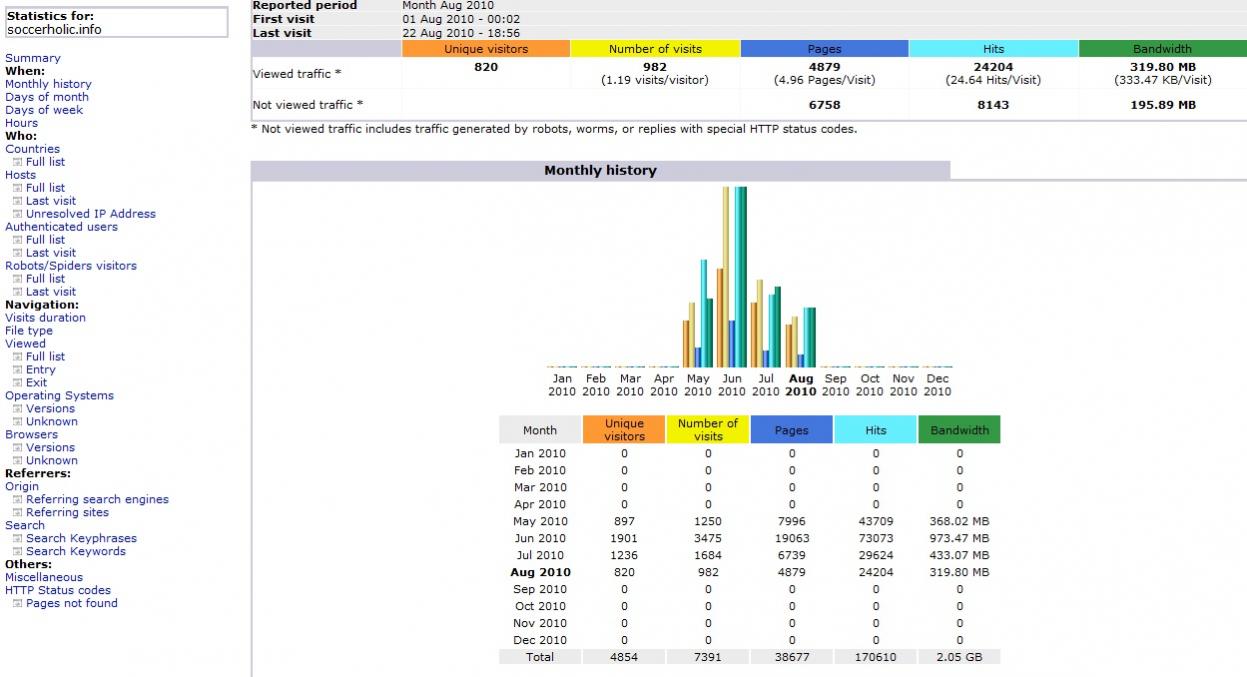Go to Days of month report
Image resolution: width=1247 pixels, height=677 pixels.
click(46, 97)
